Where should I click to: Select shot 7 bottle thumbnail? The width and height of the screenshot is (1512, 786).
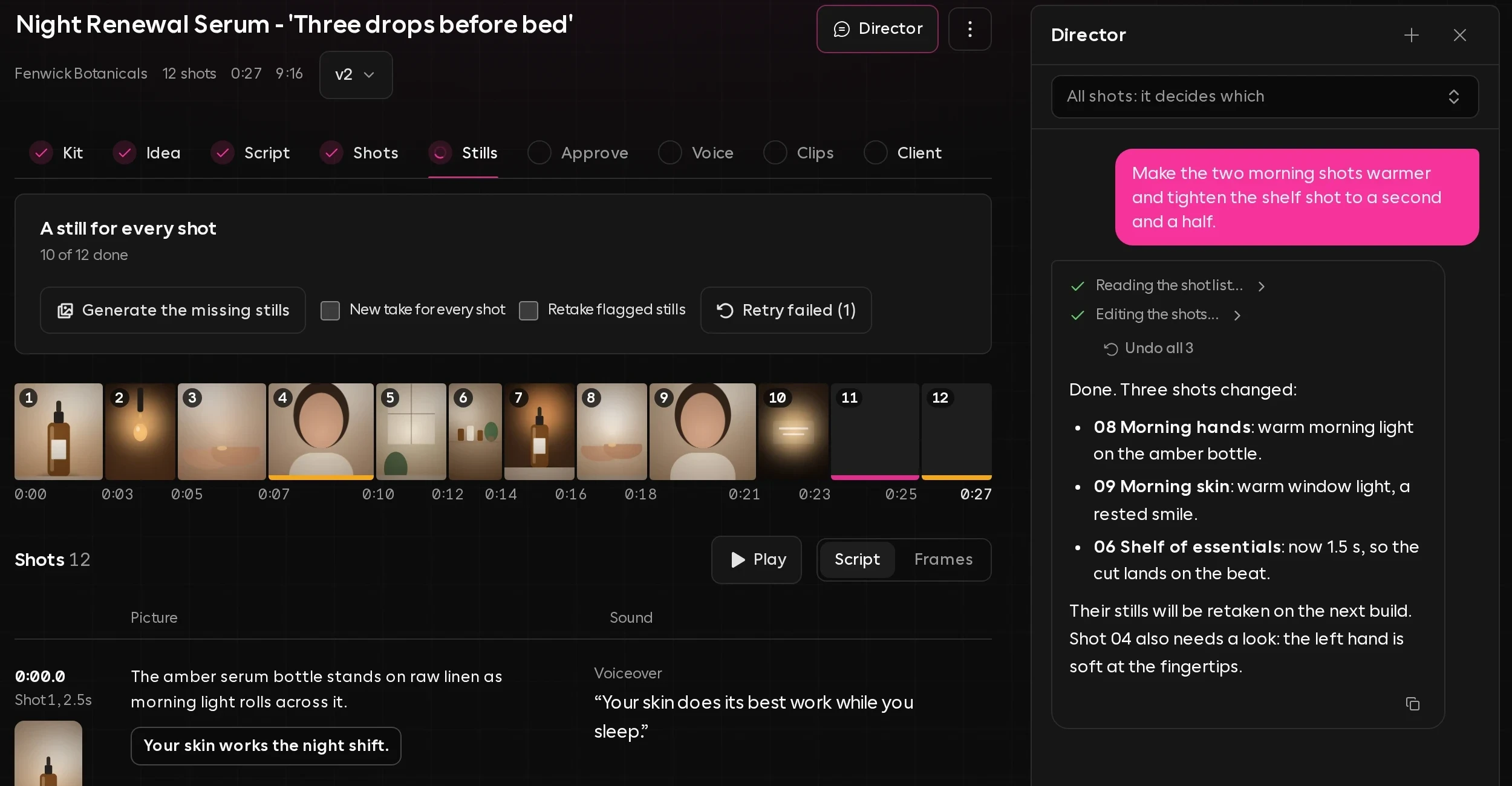coord(539,431)
